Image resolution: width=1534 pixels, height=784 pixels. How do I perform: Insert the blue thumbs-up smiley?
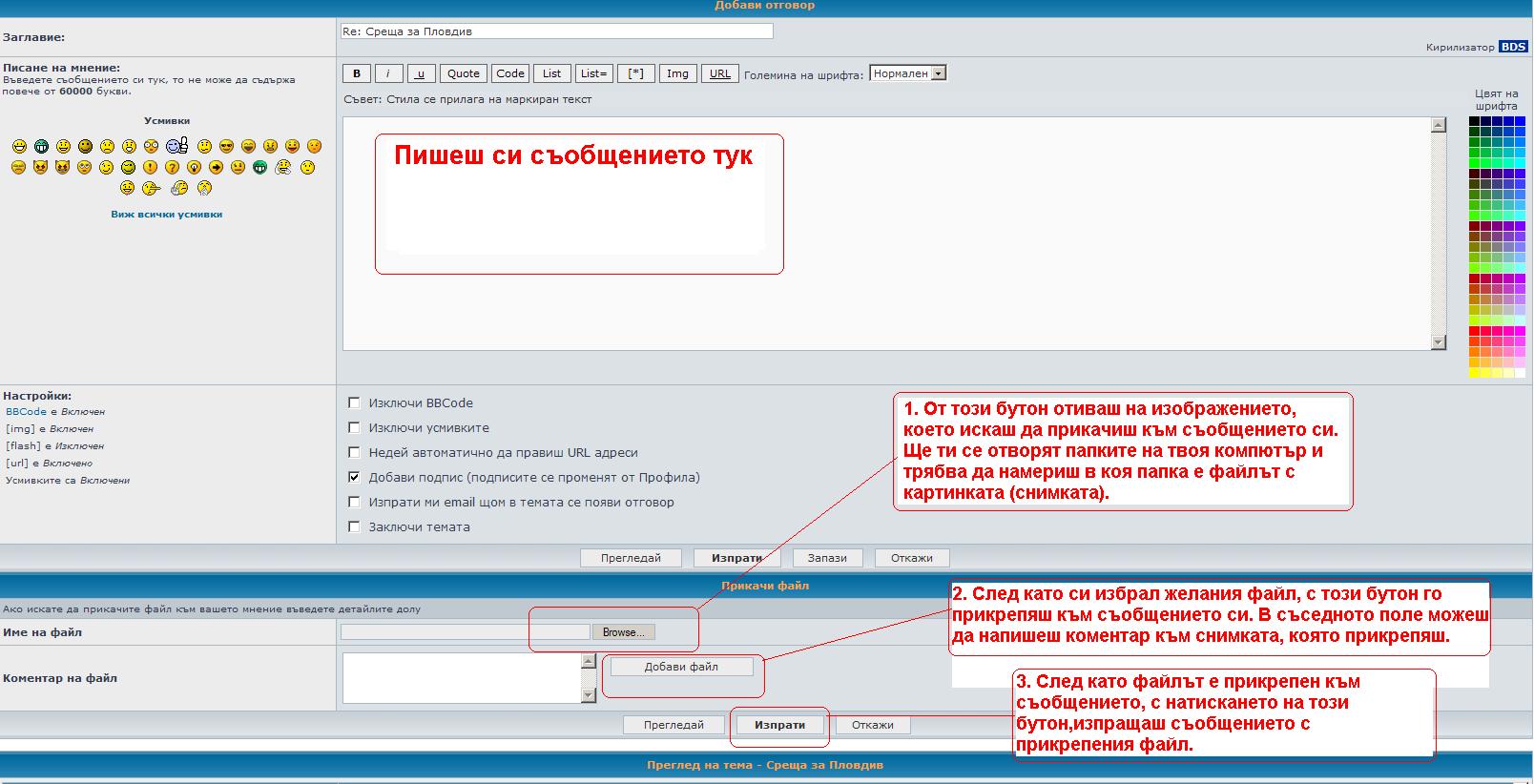[x=176, y=146]
